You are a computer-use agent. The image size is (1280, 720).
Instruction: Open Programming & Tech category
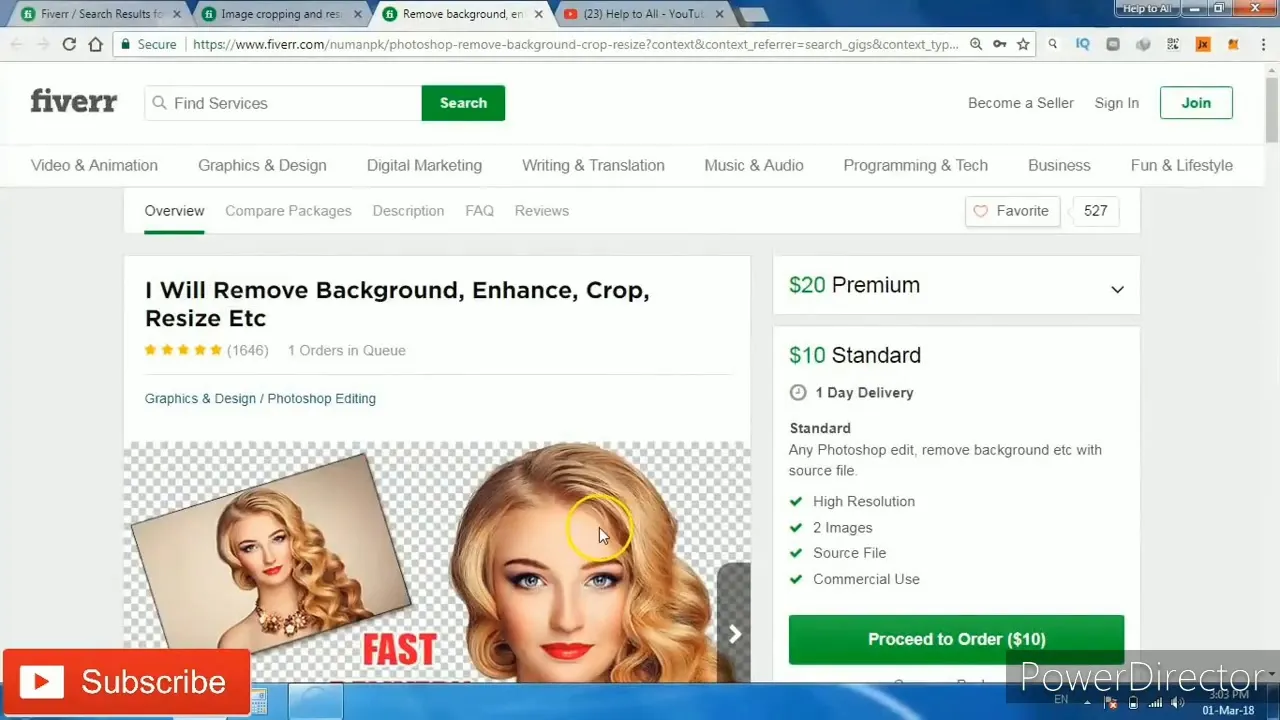915,165
